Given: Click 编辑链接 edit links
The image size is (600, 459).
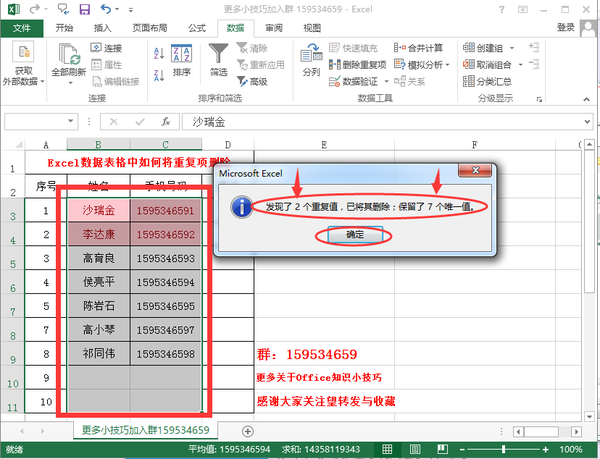Looking at the screenshot, I should (116, 81).
